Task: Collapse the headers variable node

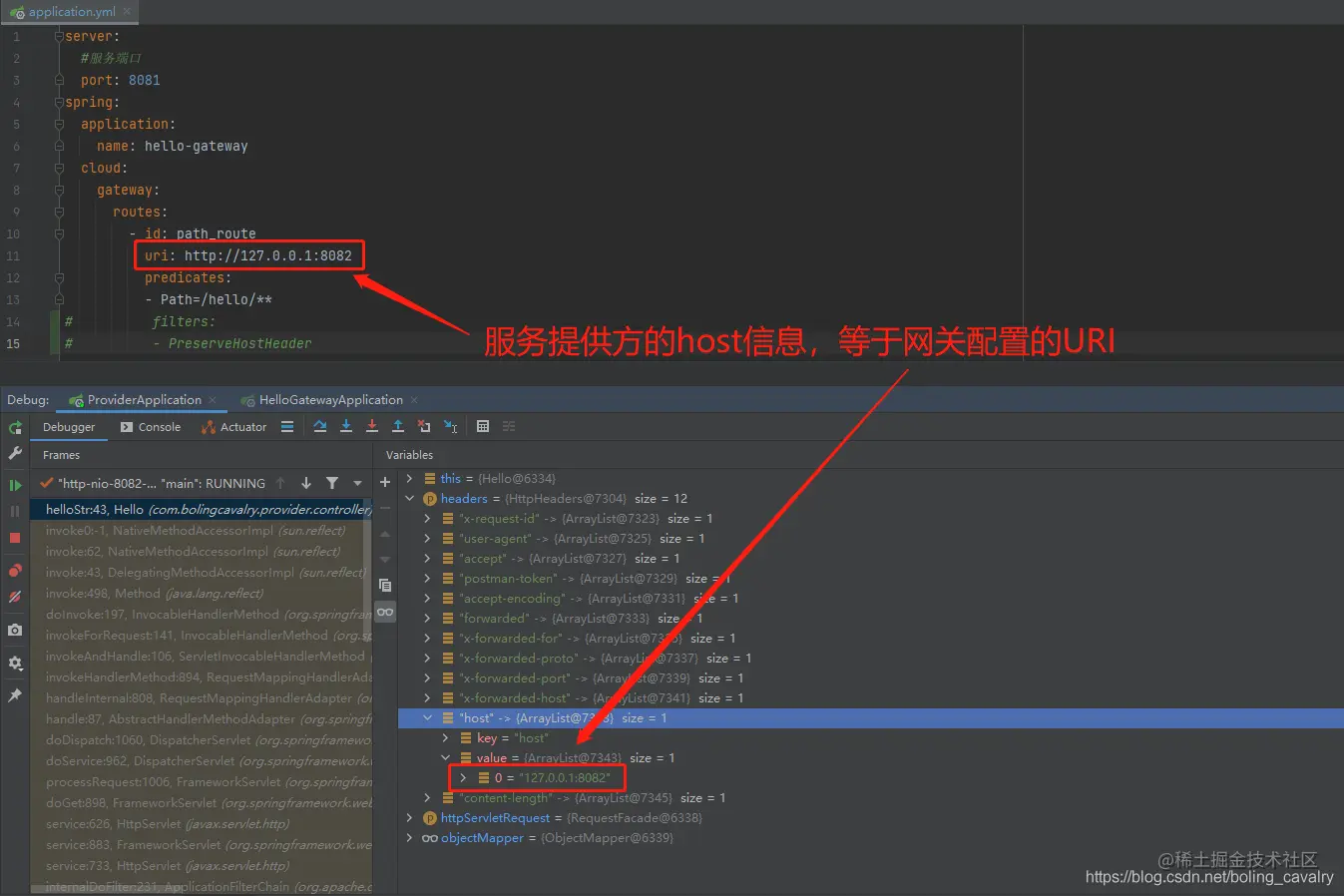Action: pyautogui.click(x=409, y=499)
